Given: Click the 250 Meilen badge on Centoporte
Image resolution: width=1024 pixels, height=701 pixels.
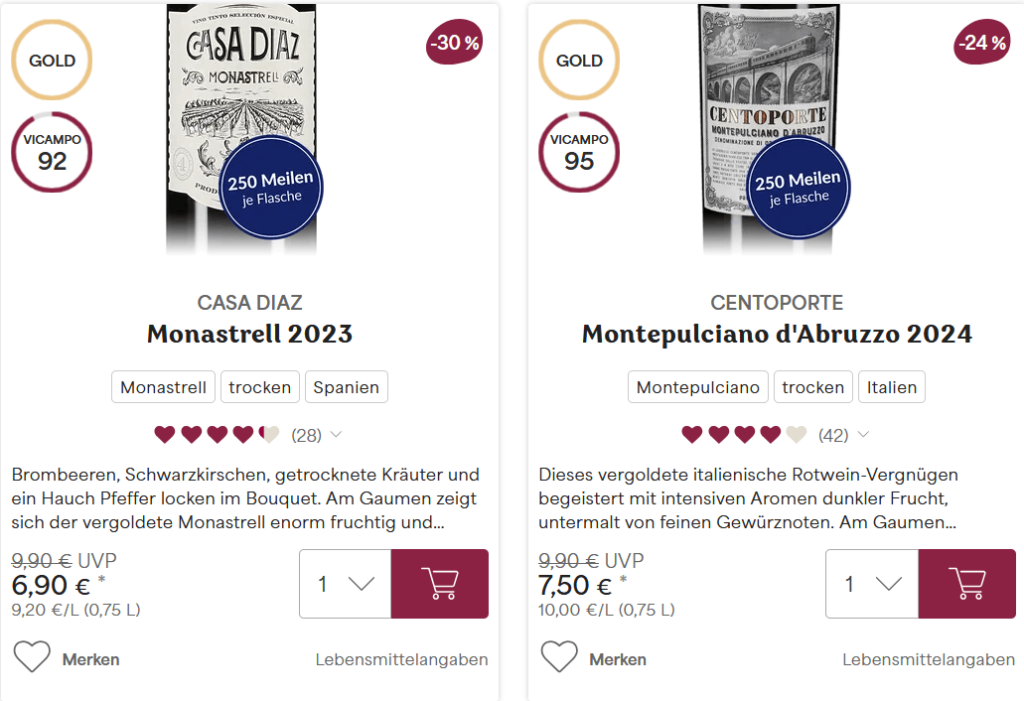Looking at the screenshot, I should [797, 188].
